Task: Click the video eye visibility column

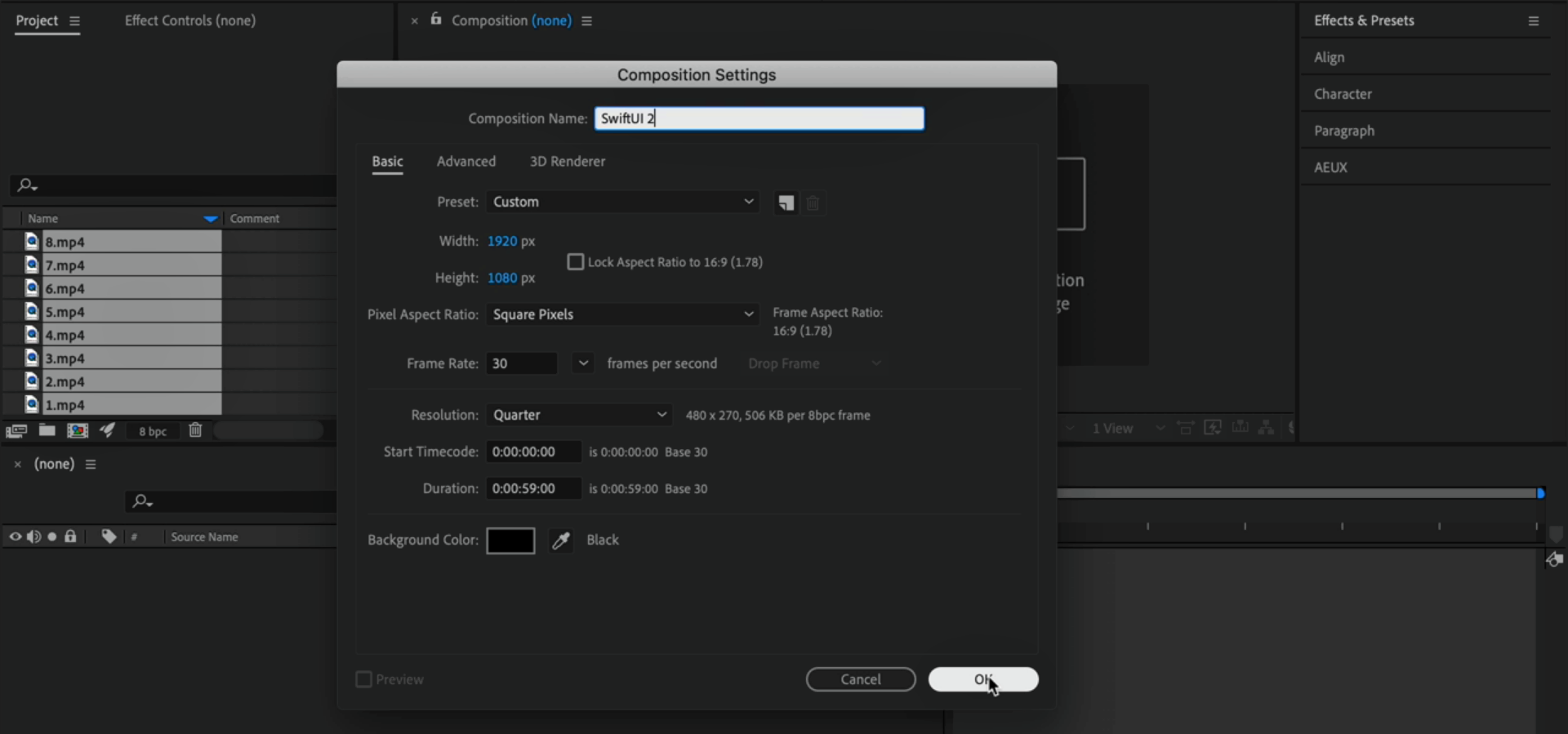Action: point(15,536)
